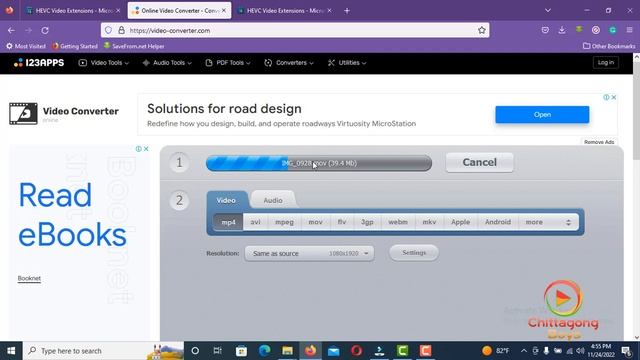Launch Opera browser from taskbar
The width and height of the screenshot is (640, 360).
(356, 351)
